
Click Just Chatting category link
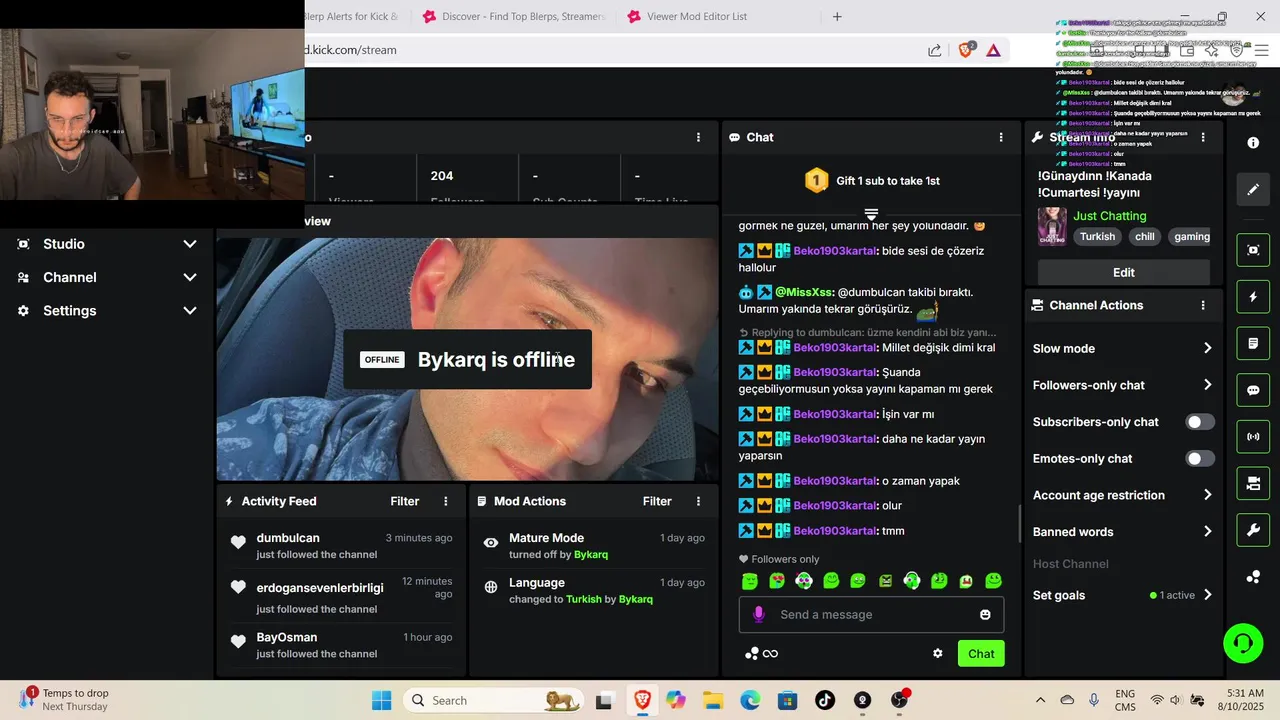(x=1110, y=216)
